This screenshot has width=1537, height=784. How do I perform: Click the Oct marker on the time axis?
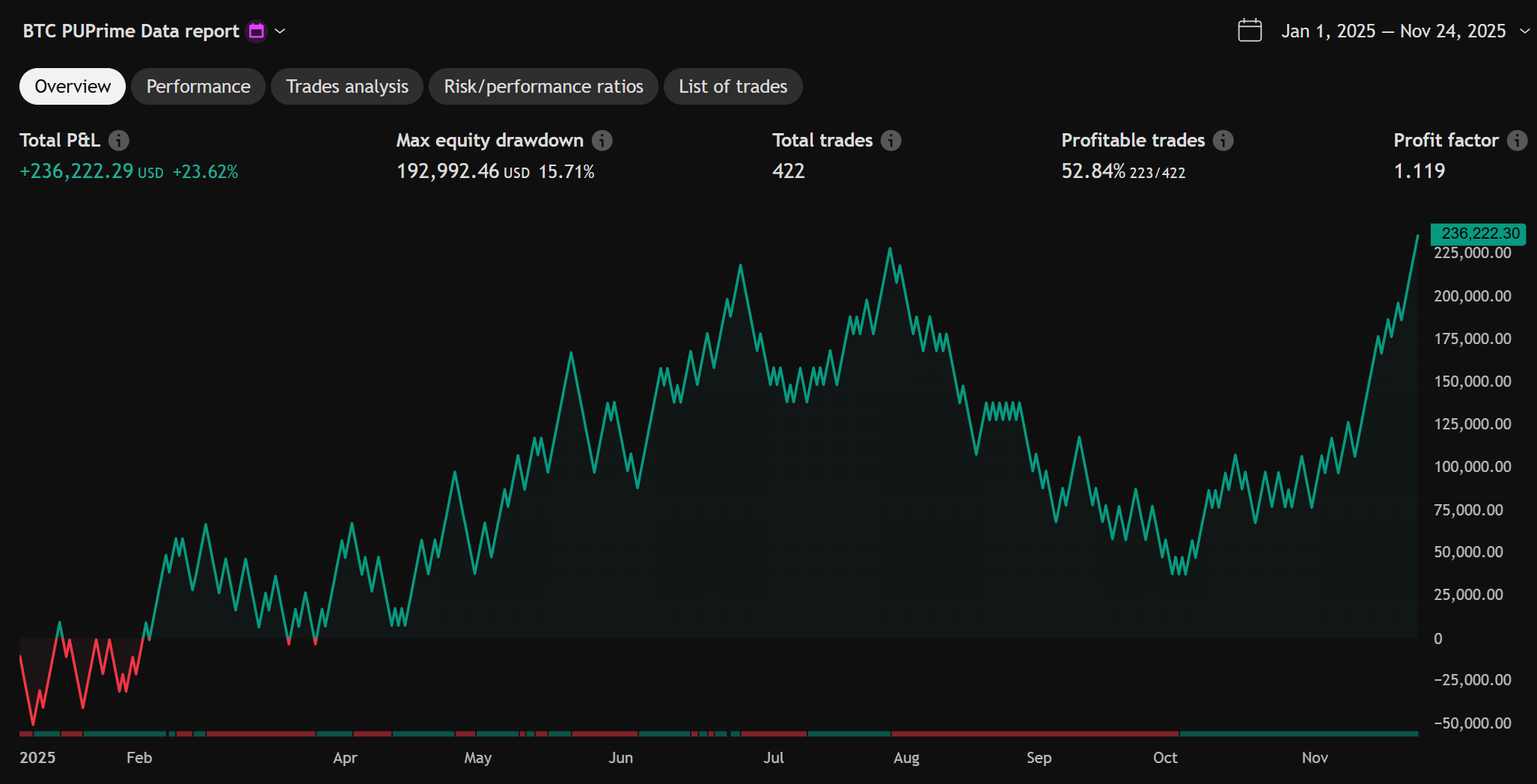tap(1165, 758)
